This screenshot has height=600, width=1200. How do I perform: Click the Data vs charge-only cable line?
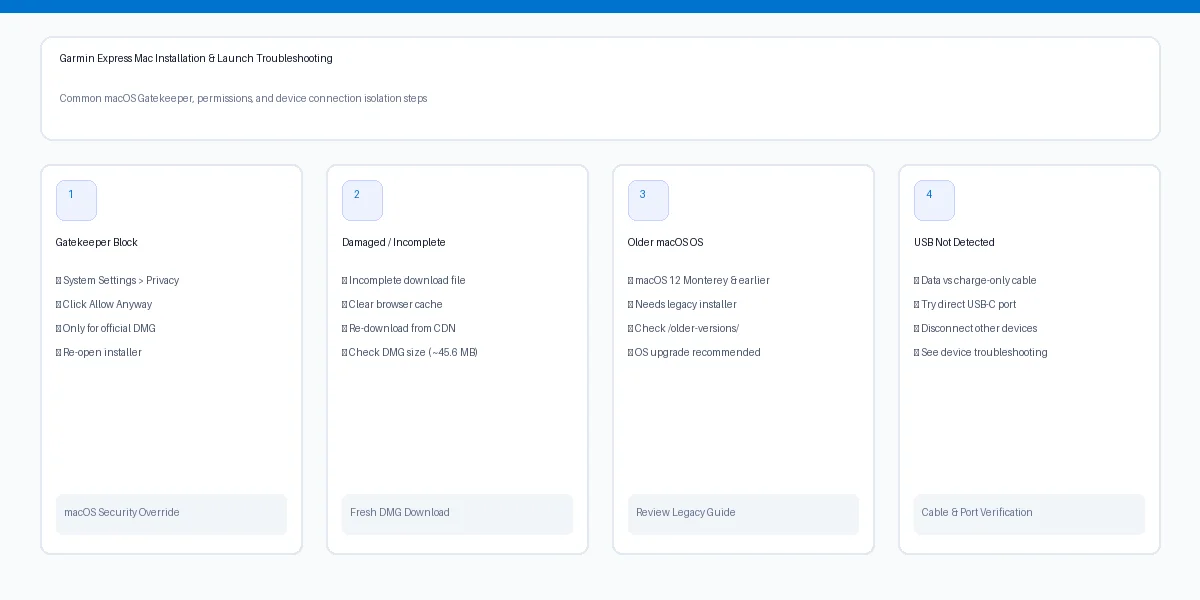click(x=976, y=281)
